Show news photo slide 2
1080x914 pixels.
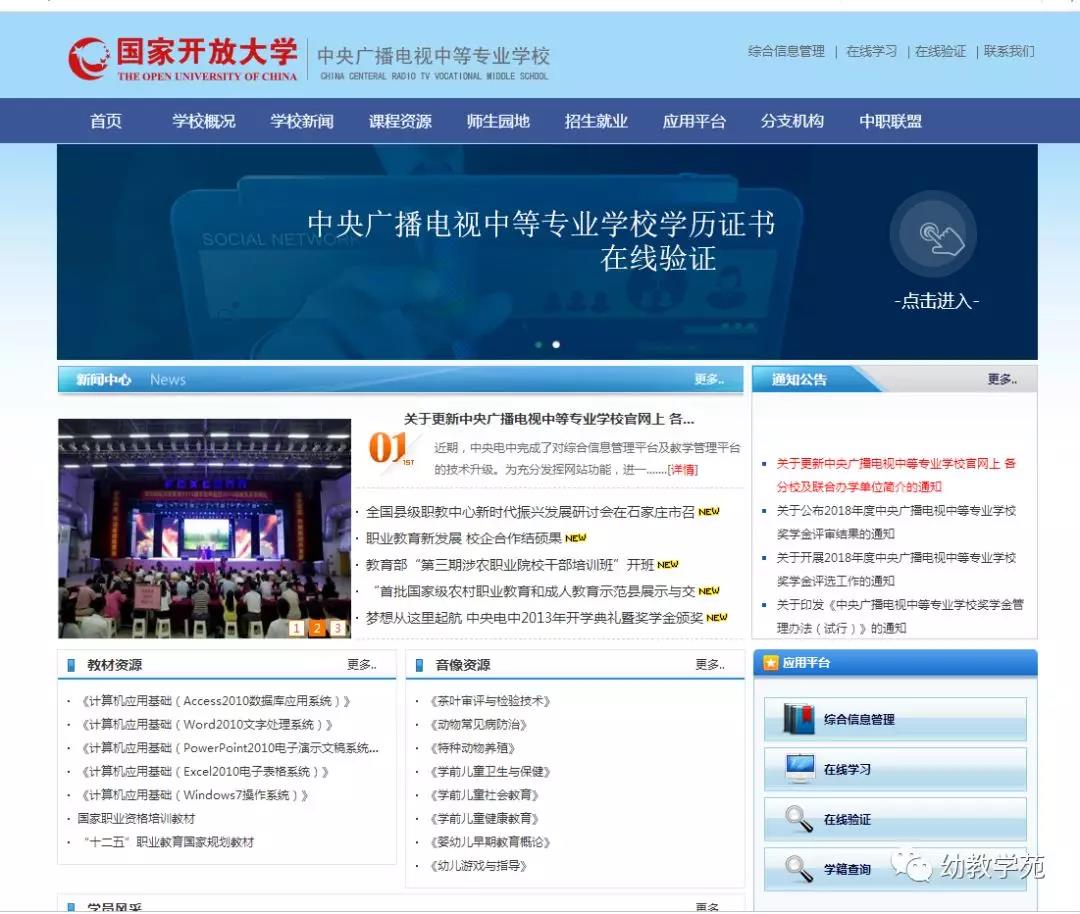tap(317, 627)
